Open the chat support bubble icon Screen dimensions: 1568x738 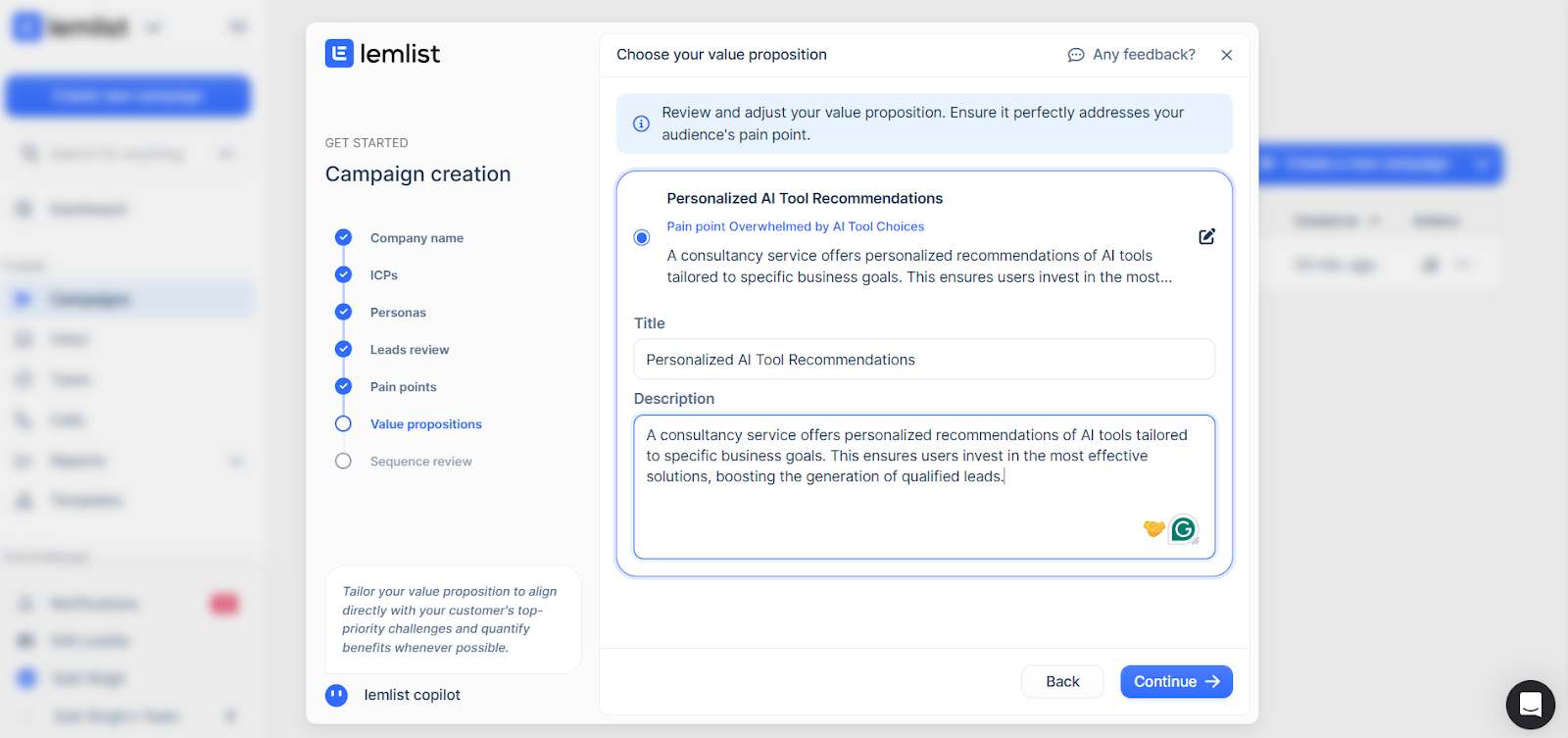click(x=1531, y=705)
